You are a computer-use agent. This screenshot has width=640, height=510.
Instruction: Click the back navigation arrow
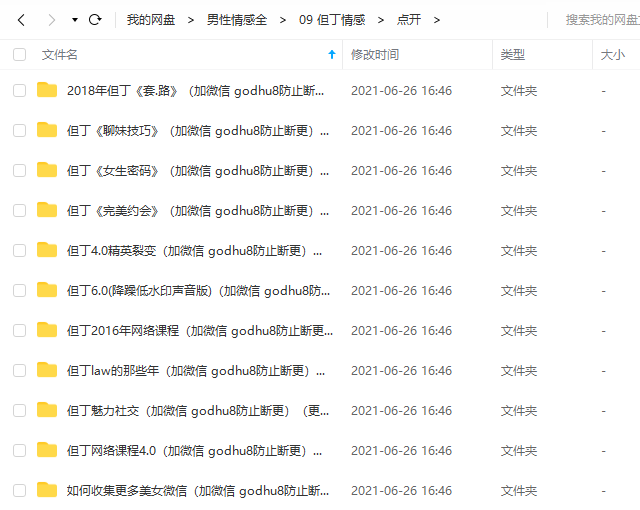(x=21, y=20)
